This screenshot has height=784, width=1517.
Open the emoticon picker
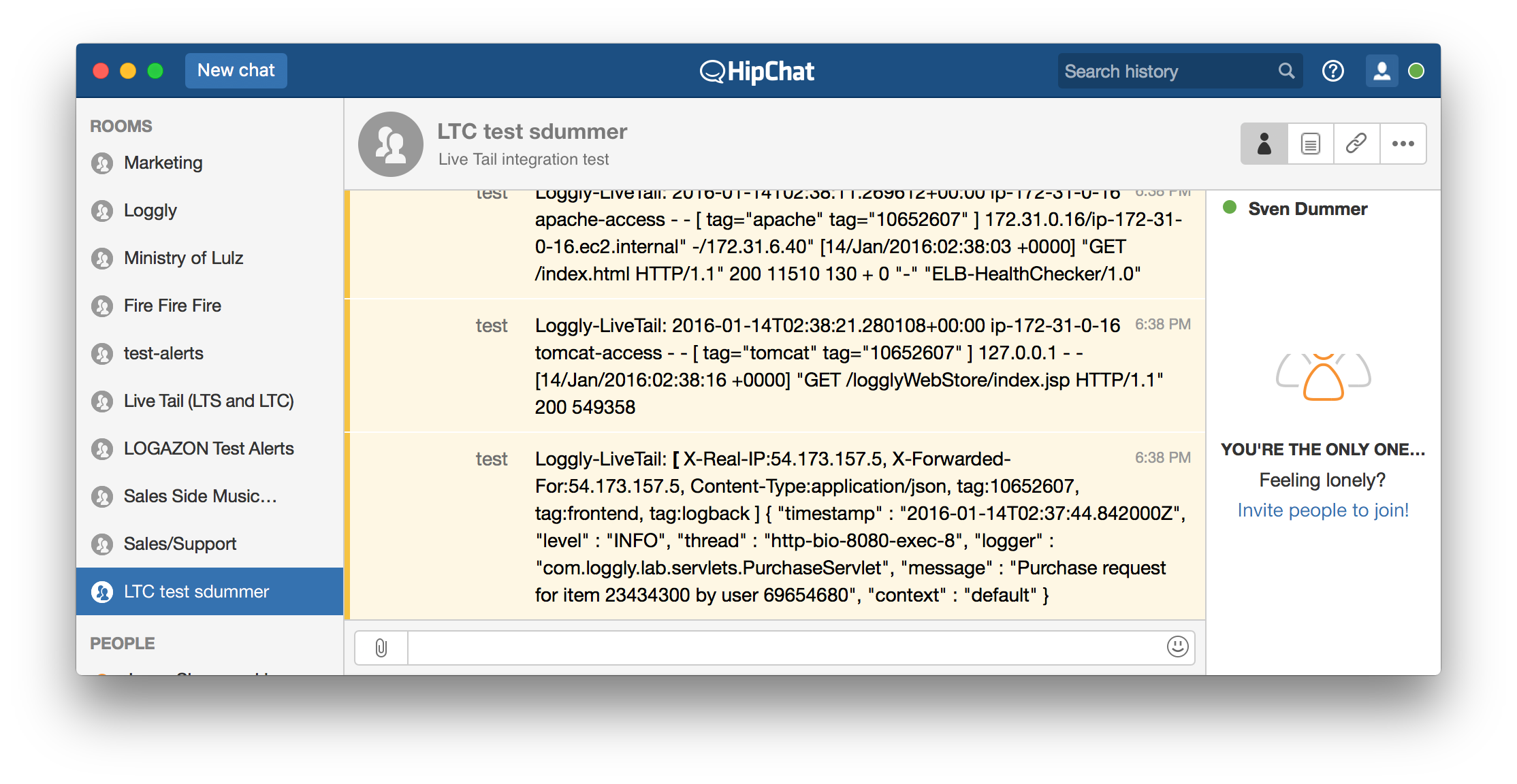point(1177,647)
